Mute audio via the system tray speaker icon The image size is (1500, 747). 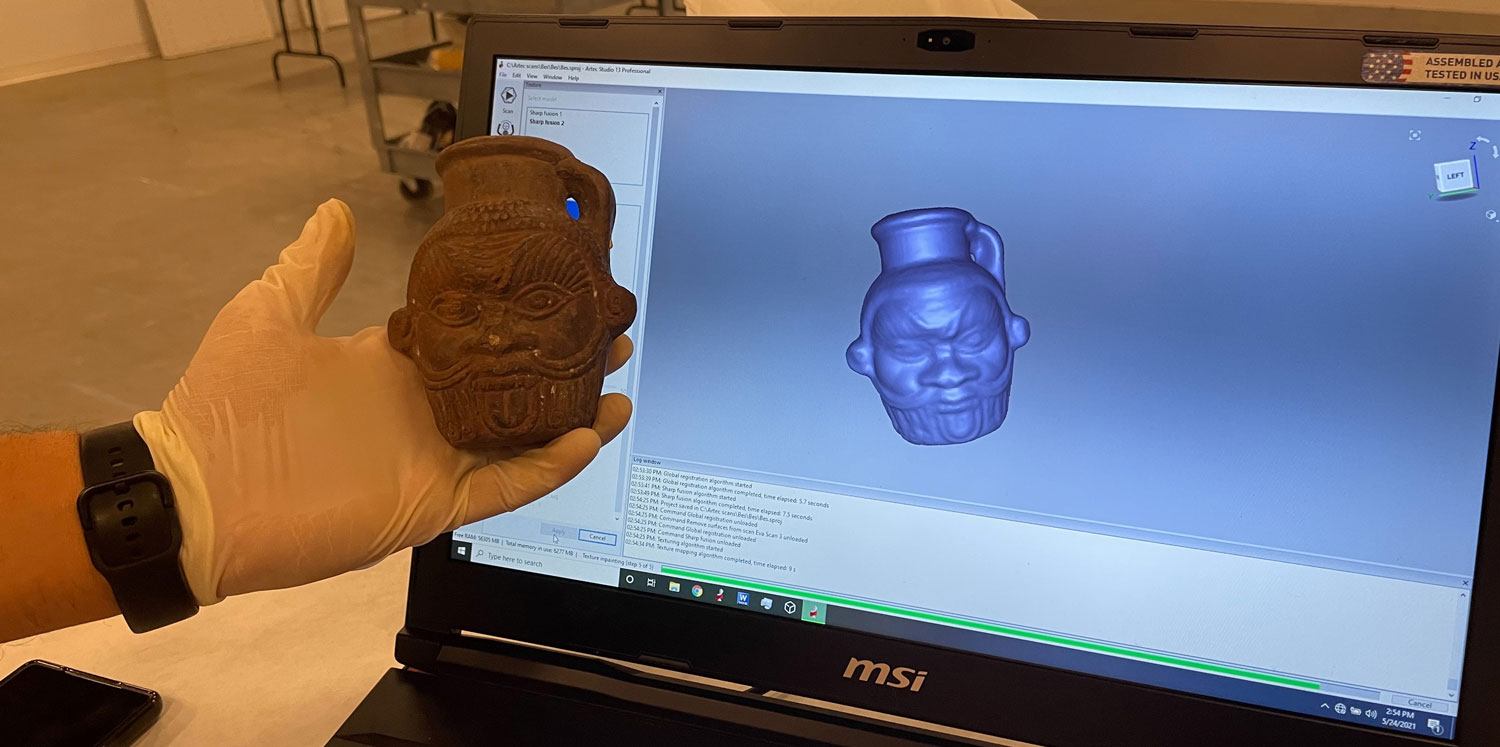coord(1371,714)
